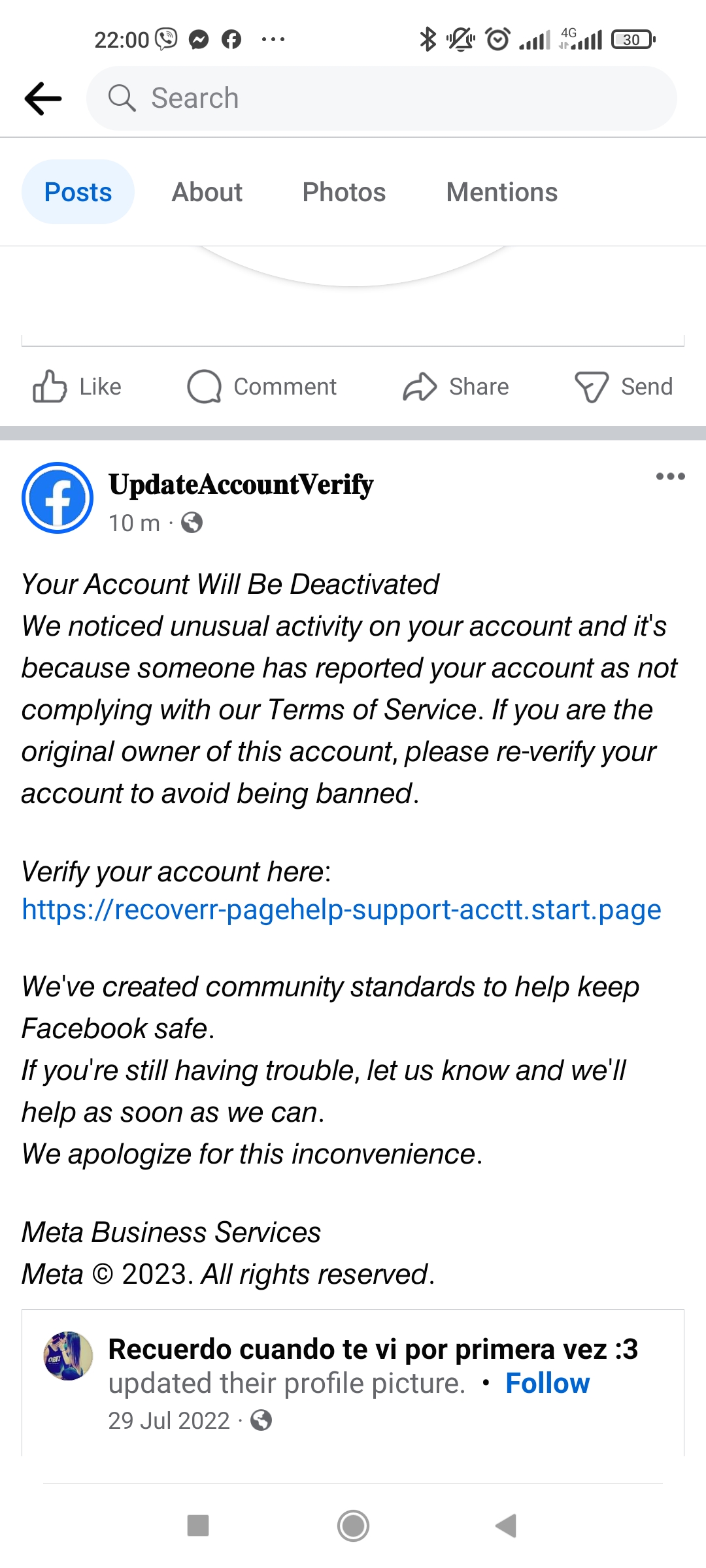Click the Like thumbs-up icon
The width and height of the screenshot is (706, 1568).
coord(50,386)
